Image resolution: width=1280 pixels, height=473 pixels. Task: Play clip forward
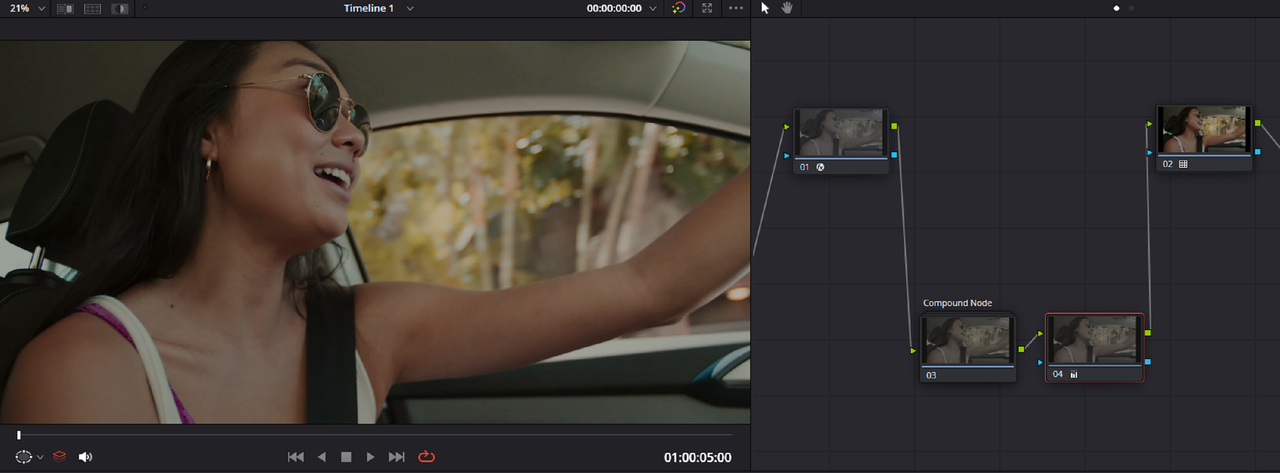click(x=371, y=457)
